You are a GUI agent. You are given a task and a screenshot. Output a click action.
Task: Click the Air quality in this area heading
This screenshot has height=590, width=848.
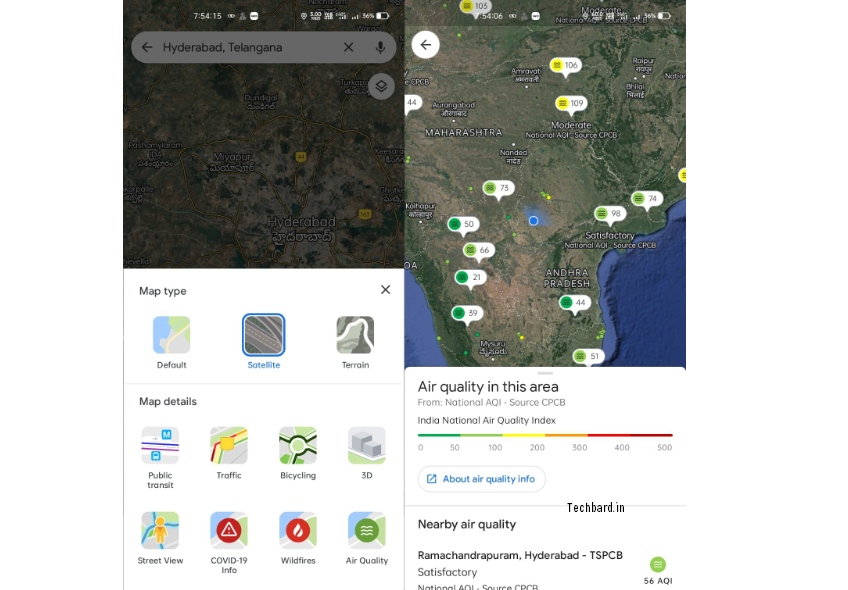[488, 387]
